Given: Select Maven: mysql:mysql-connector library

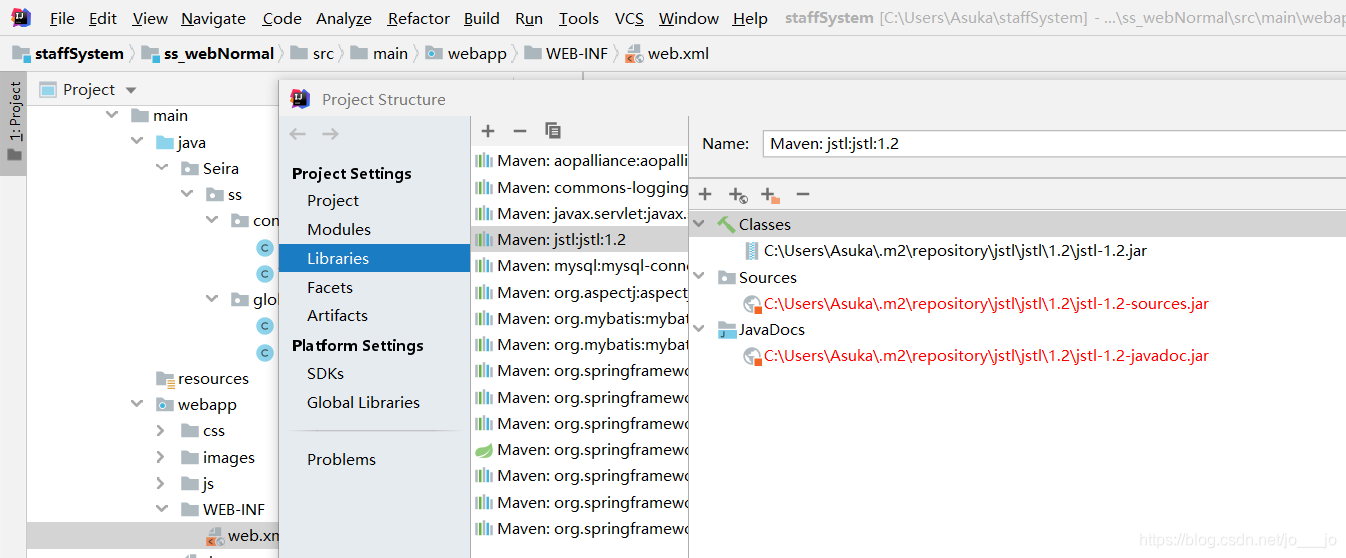Looking at the screenshot, I should click(x=580, y=265).
